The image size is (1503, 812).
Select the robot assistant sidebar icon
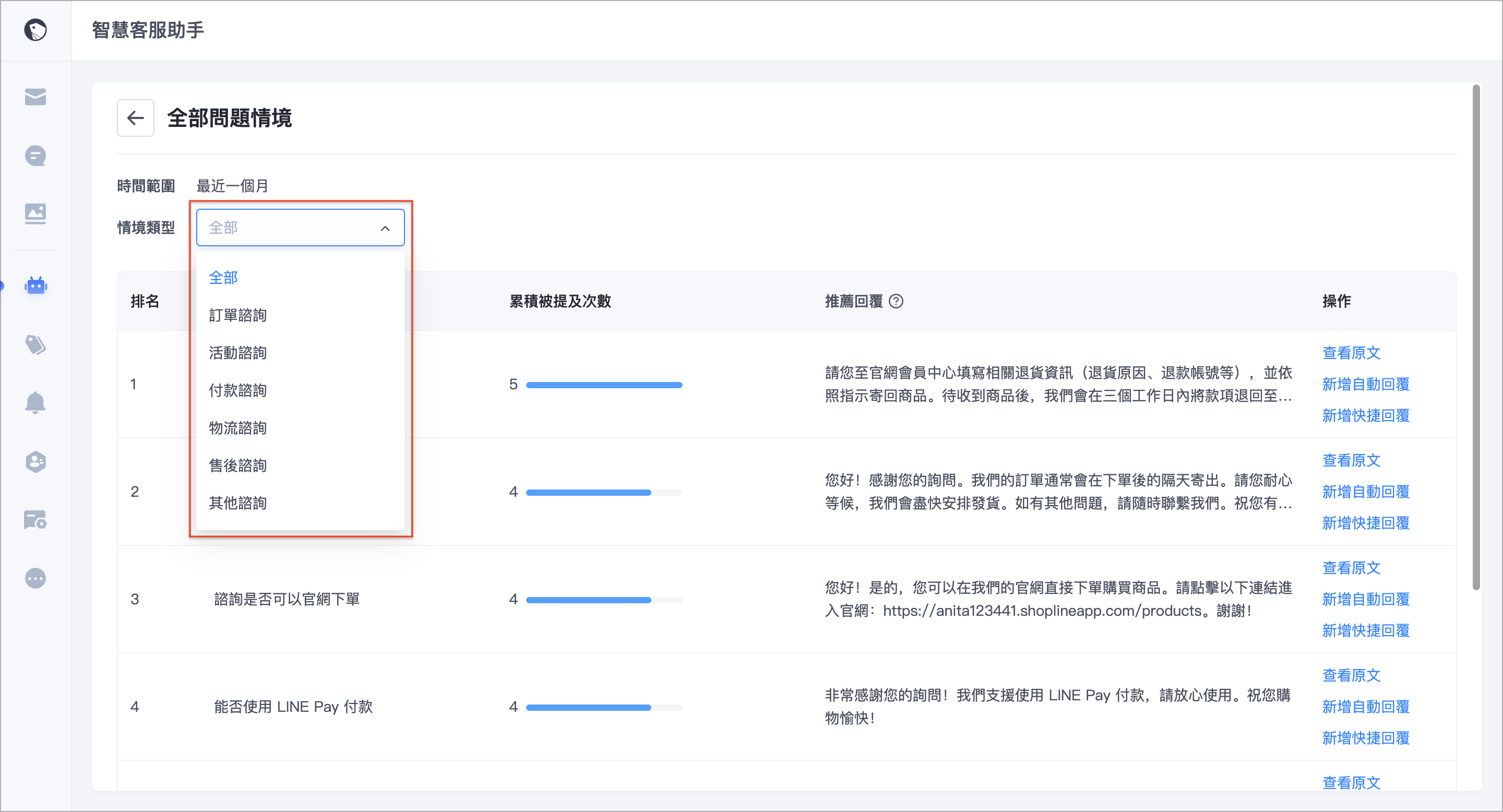point(35,285)
